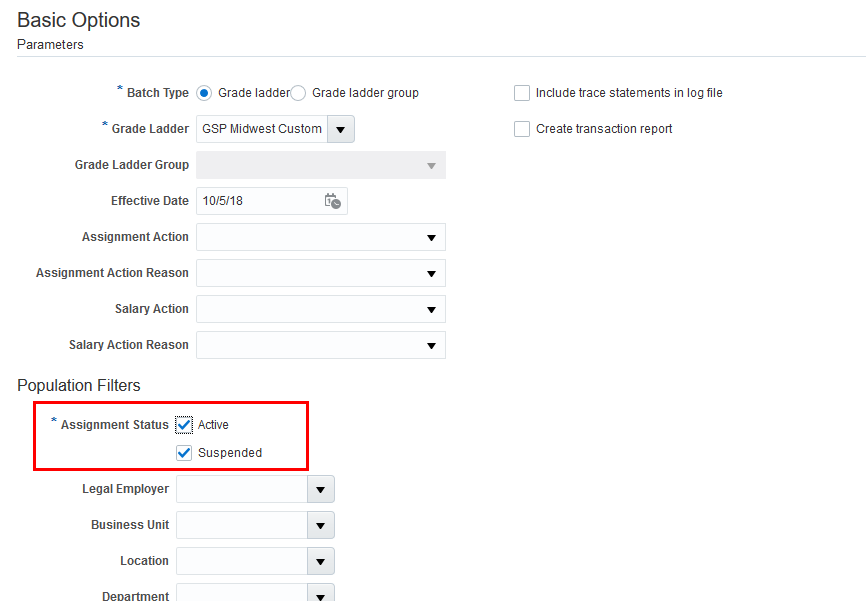Enable Include trace statements in log file
866x601 pixels.
[x=522, y=93]
